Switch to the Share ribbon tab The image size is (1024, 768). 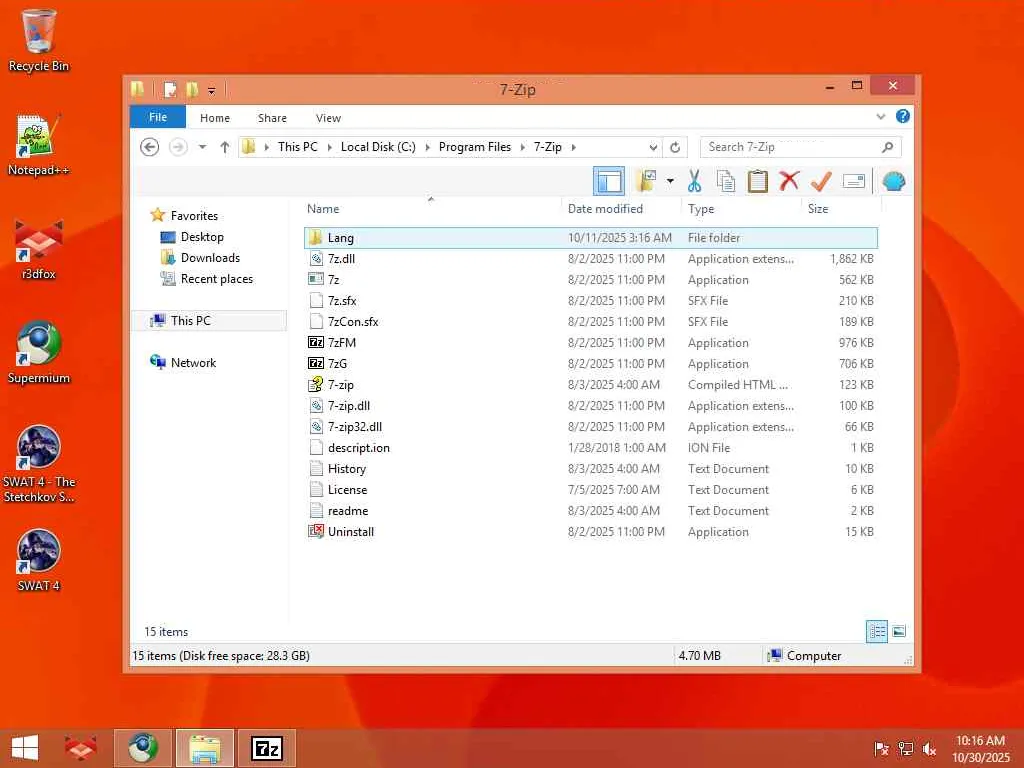[x=272, y=118]
